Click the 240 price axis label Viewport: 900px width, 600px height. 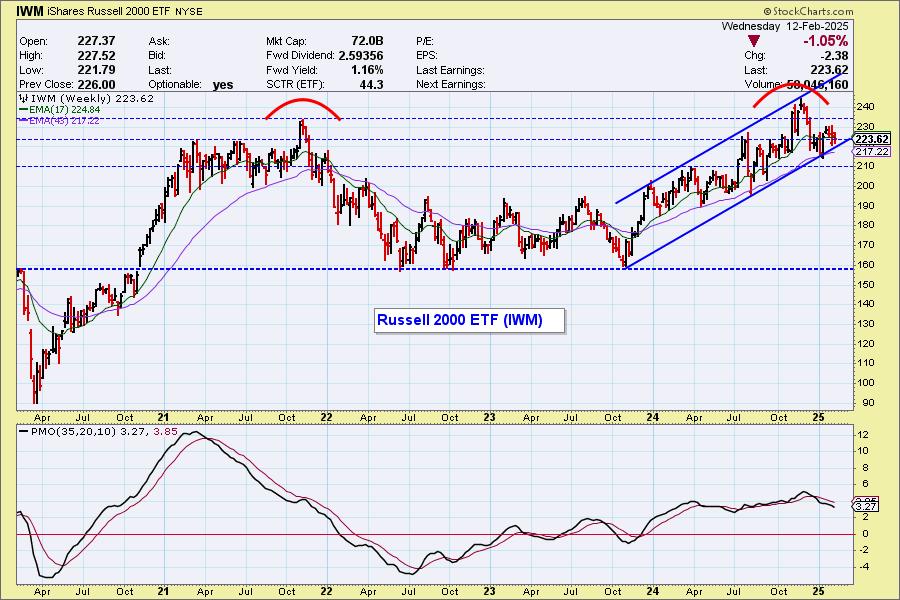(x=866, y=107)
